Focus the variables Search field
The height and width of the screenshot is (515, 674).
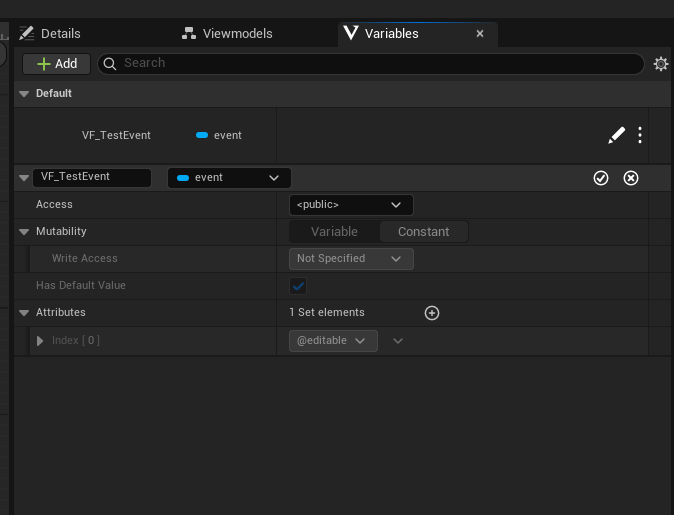[371, 64]
